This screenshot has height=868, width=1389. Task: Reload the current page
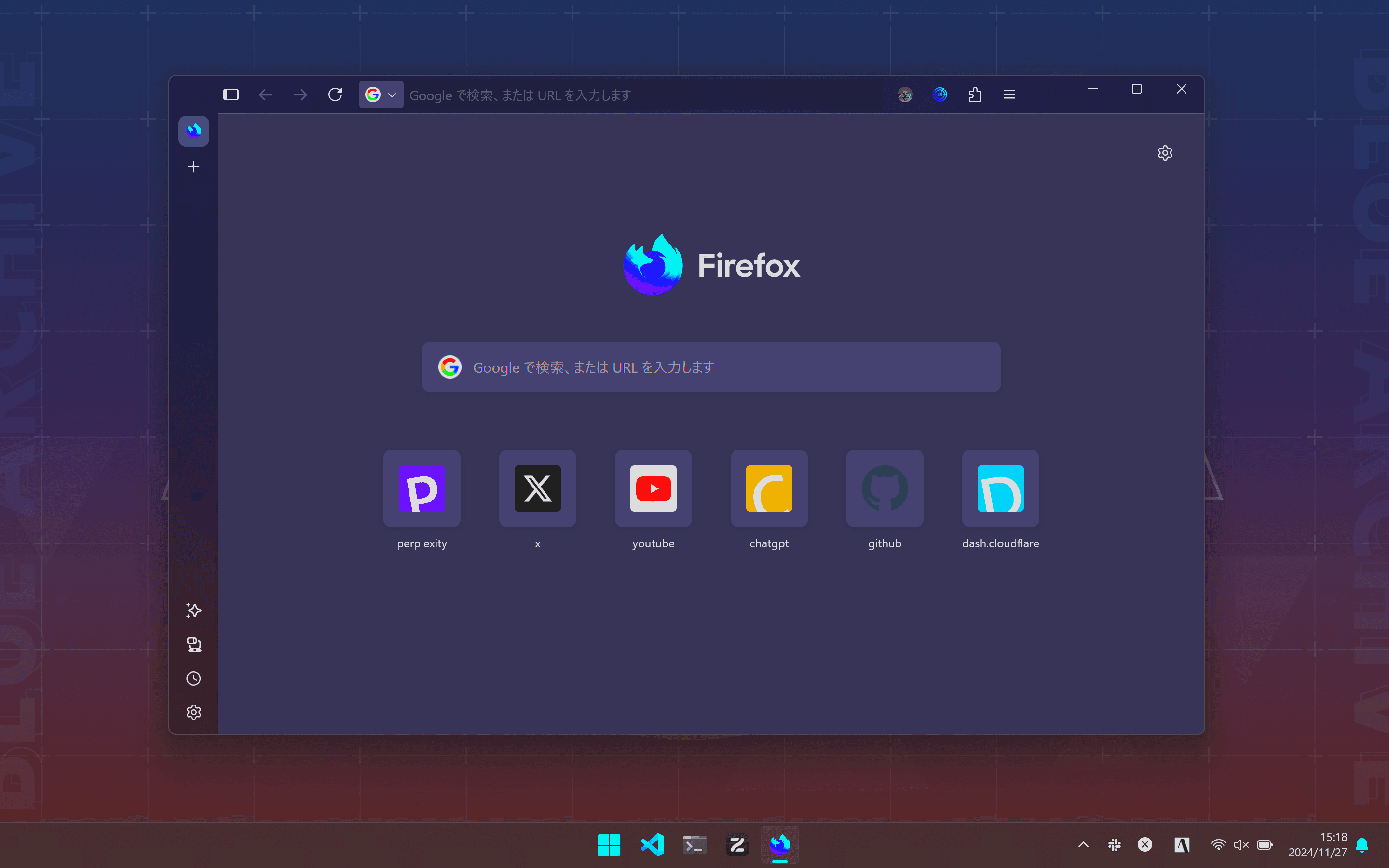[335, 95]
